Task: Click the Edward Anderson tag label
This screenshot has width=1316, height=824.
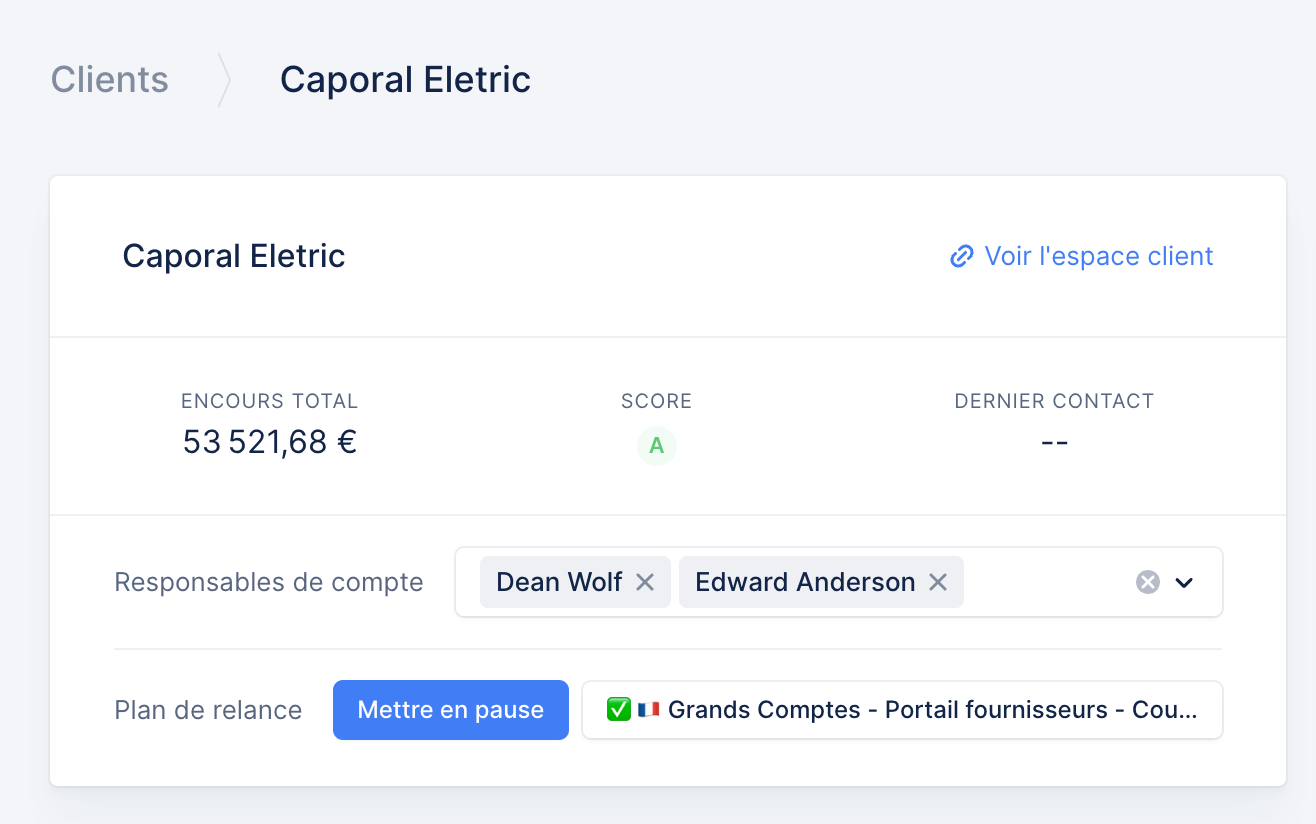Action: pos(805,582)
